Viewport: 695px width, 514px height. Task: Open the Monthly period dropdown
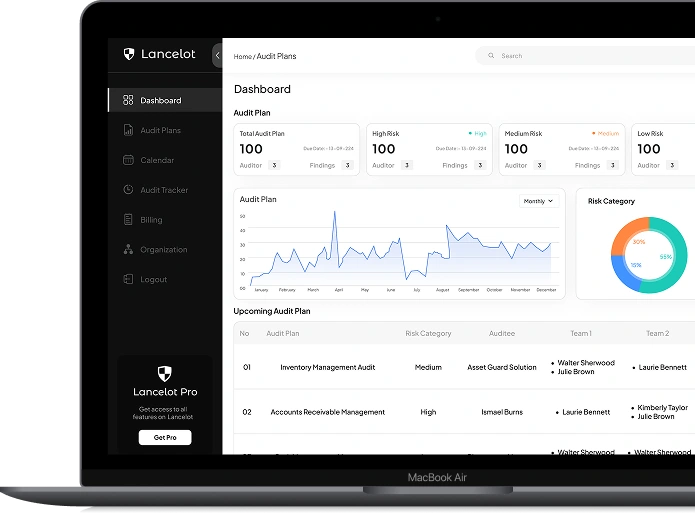pyautogui.click(x=538, y=201)
